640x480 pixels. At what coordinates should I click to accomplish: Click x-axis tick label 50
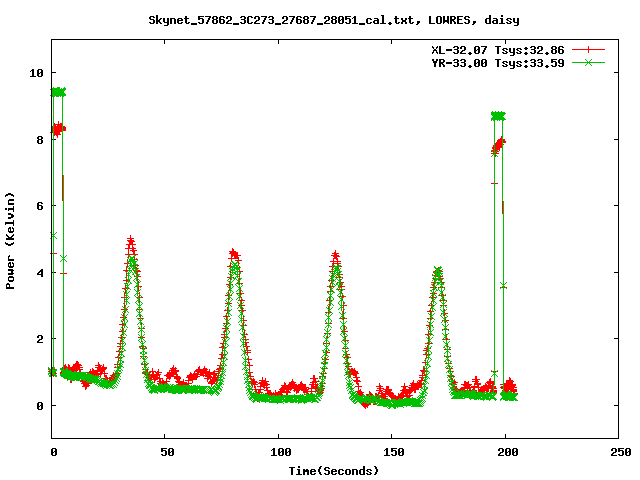[x=167, y=452]
